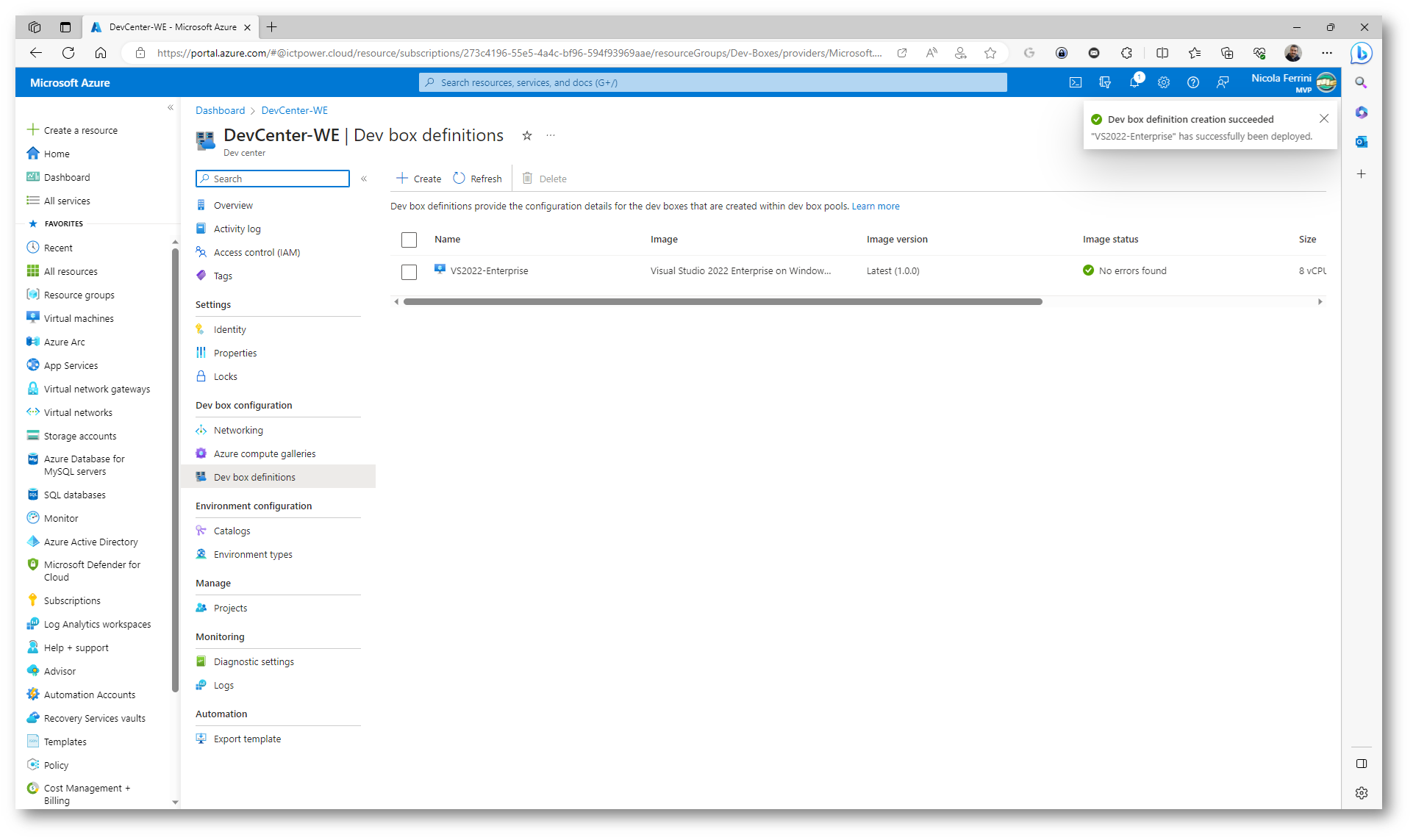Click the Create button
Viewport: 1413px width, 840px height.
(x=419, y=179)
